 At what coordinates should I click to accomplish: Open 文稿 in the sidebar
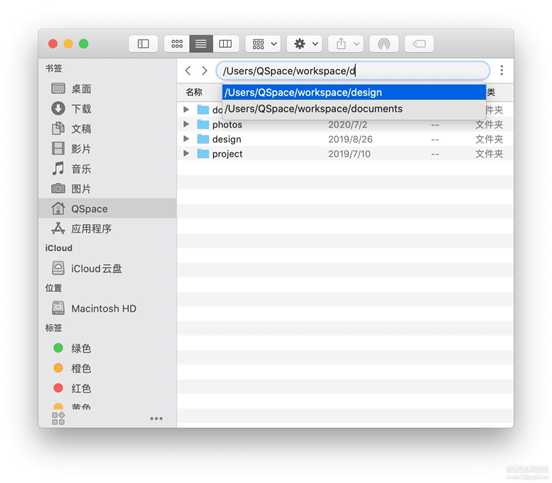point(107,128)
